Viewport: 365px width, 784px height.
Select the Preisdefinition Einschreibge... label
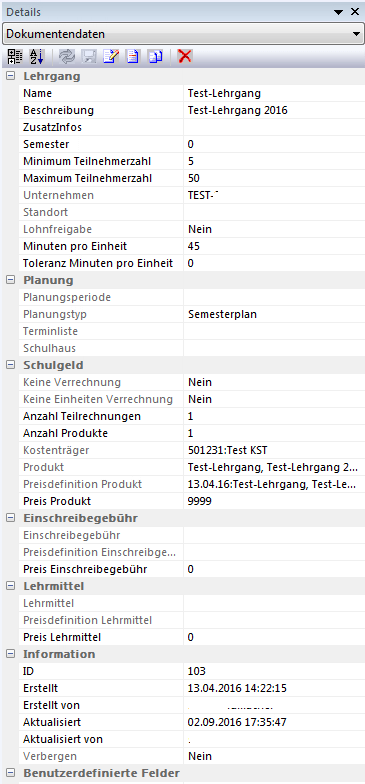click(100, 552)
